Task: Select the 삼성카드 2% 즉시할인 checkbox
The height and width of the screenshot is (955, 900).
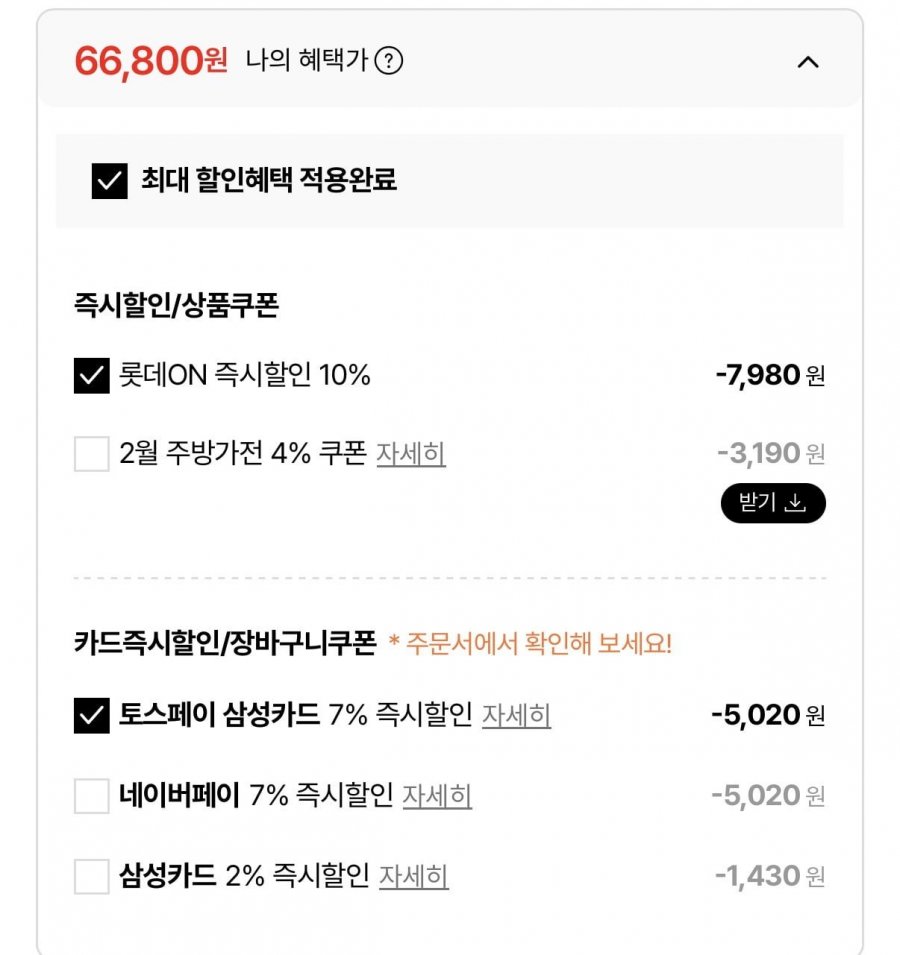Action: coord(91,877)
